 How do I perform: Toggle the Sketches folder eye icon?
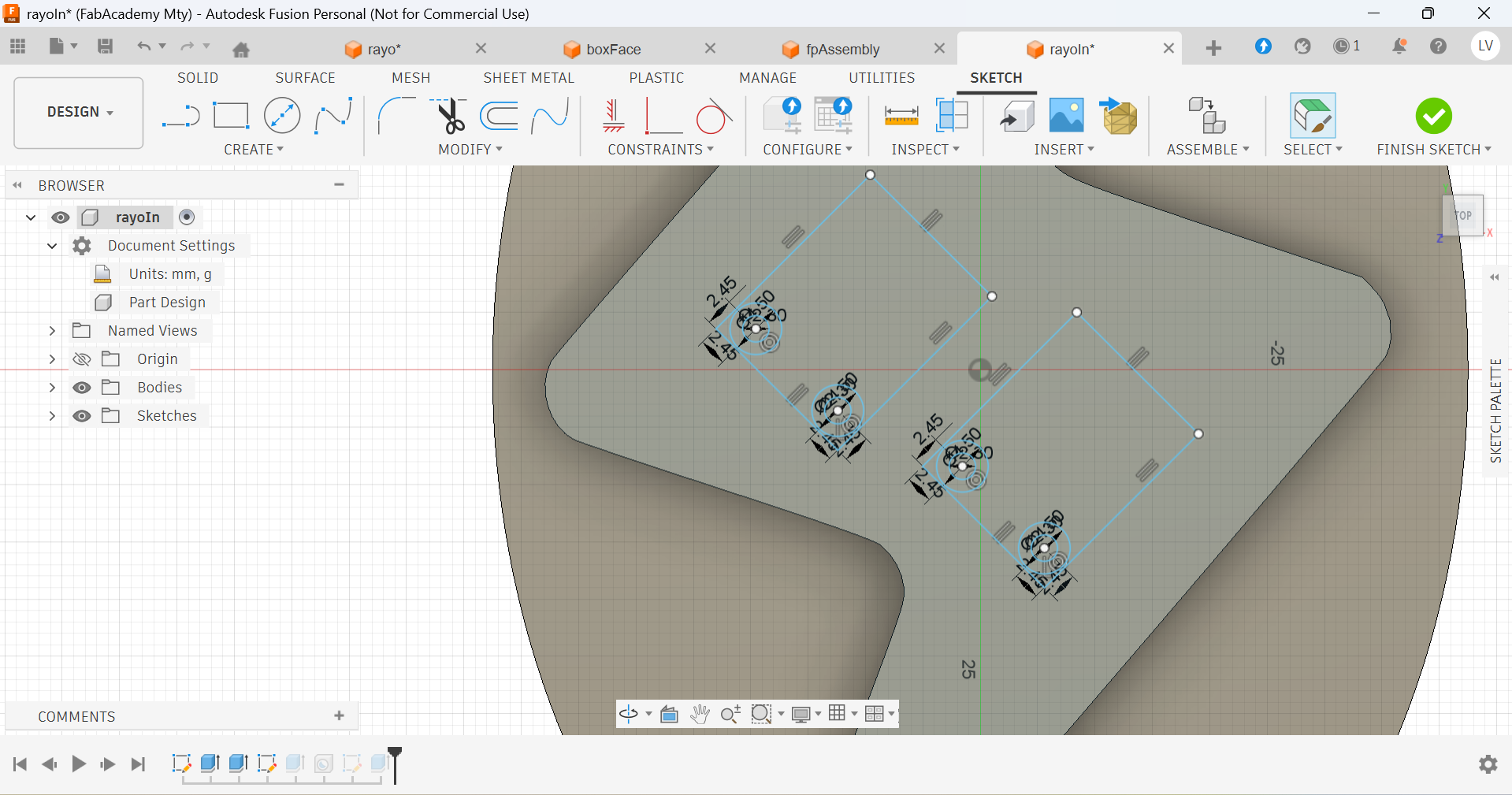82,416
